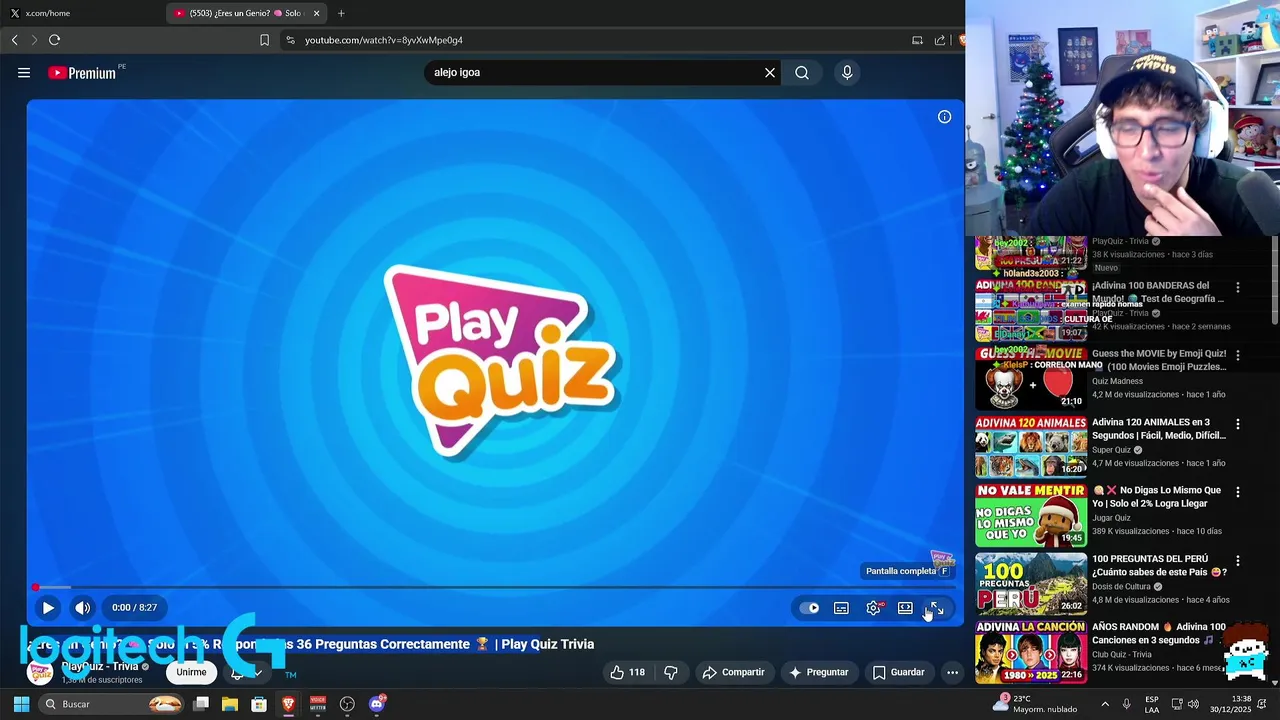
Task: Open more actions three-dot menu below video
Action: coord(952,672)
